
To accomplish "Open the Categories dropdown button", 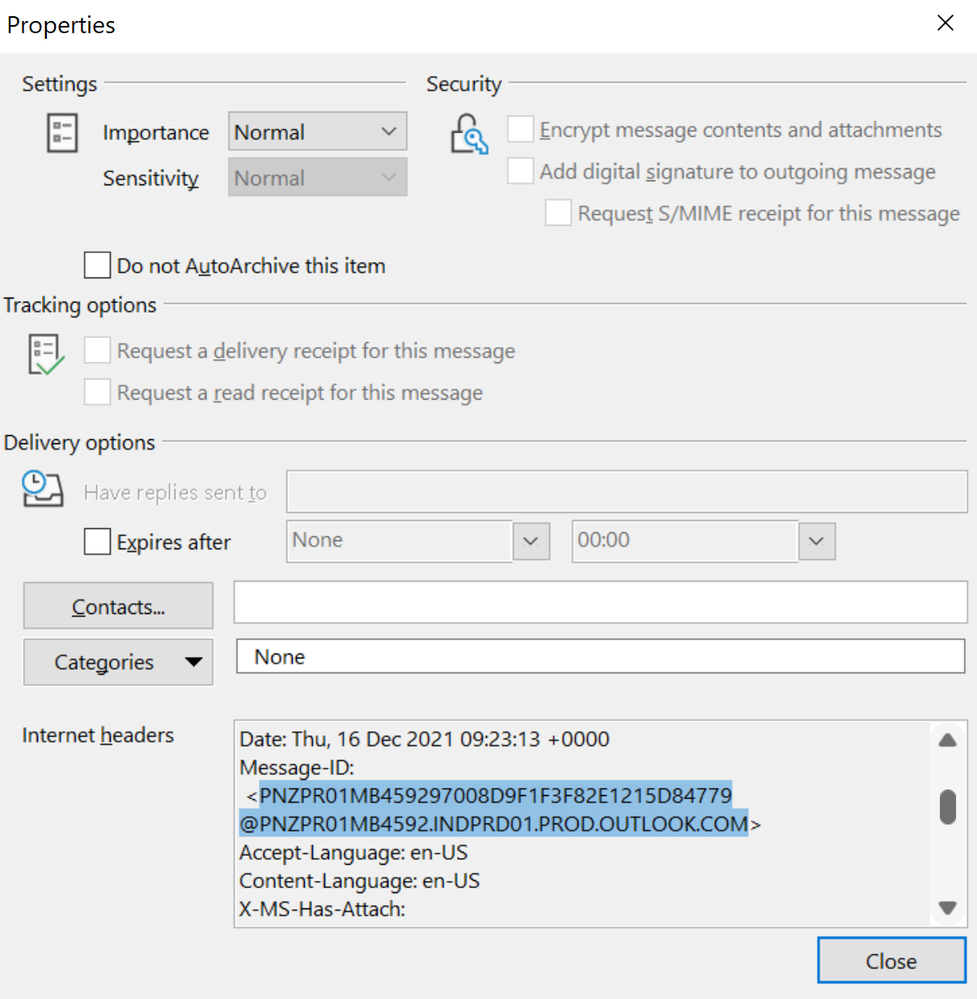I will point(118,662).
